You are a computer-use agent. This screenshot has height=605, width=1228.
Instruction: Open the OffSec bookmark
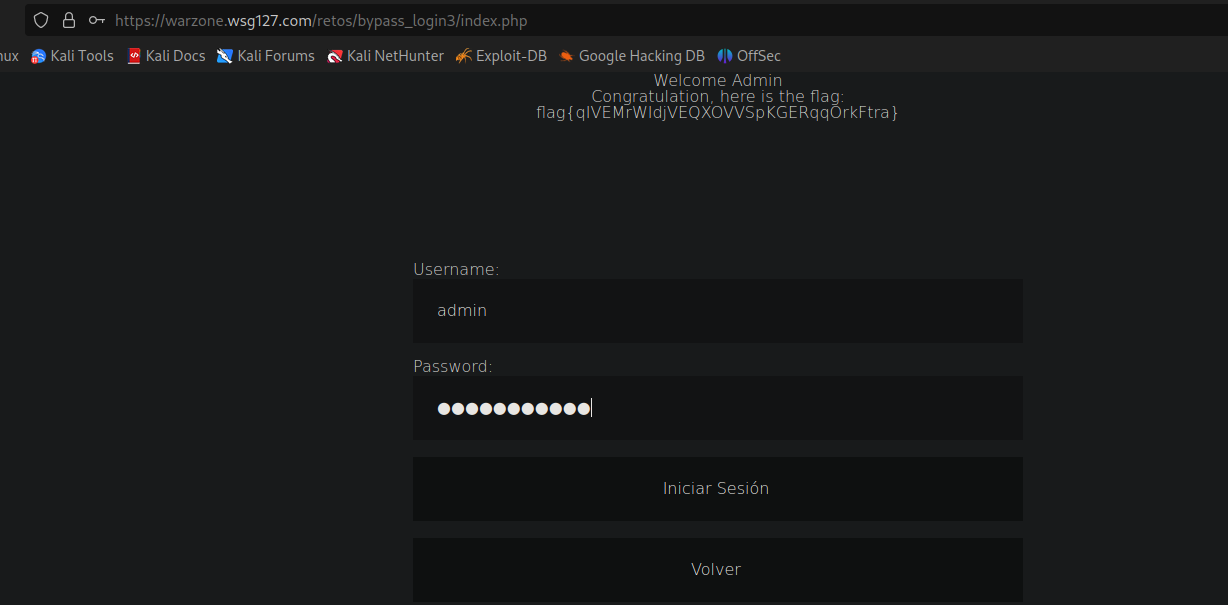[x=749, y=56]
